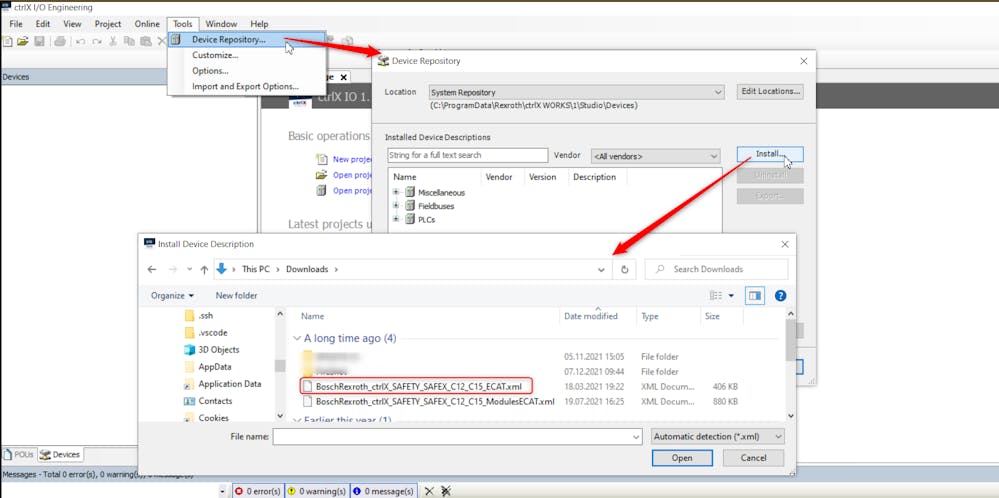Click the New file toolbar icon

point(8,41)
